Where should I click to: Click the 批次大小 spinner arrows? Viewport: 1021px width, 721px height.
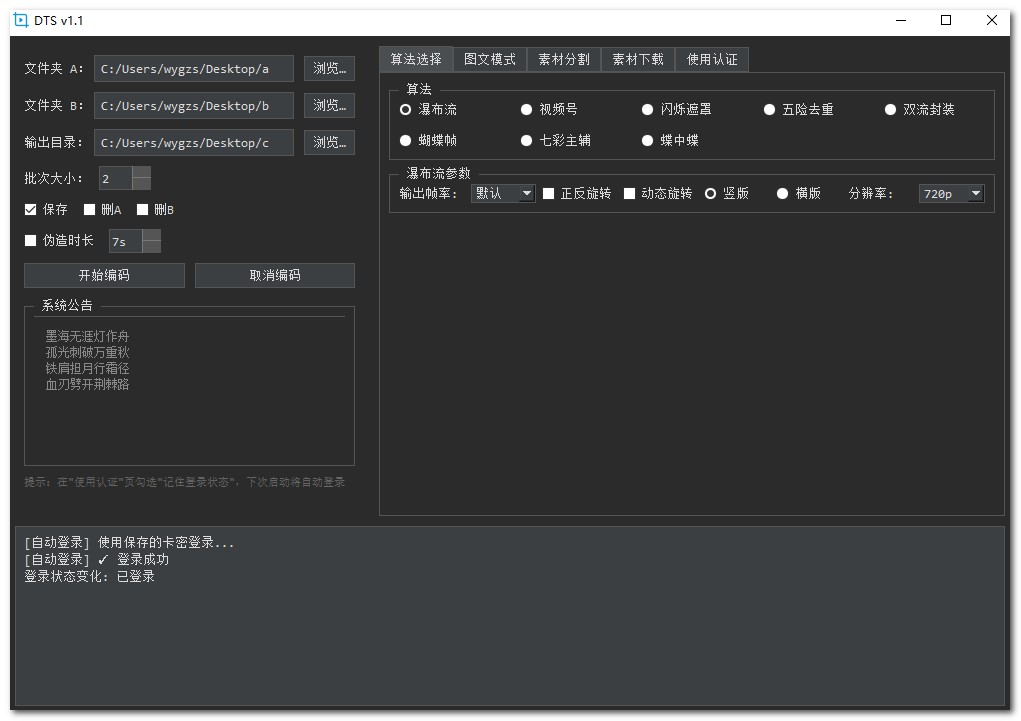(141, 179)
